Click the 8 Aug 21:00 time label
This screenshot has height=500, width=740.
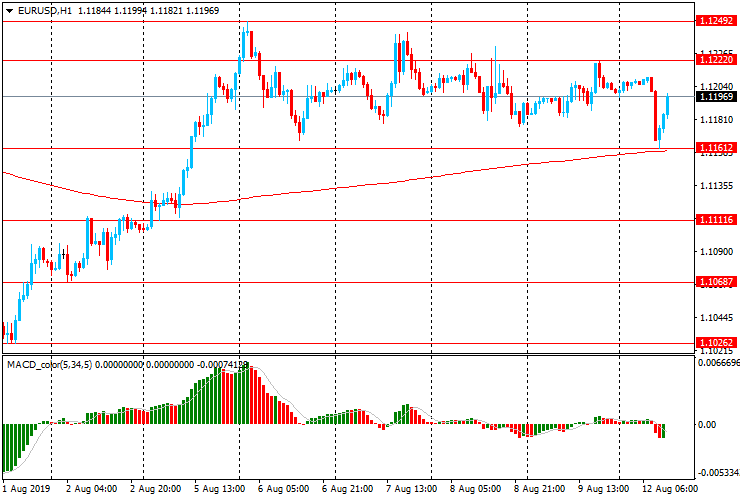tap(539, 489)
